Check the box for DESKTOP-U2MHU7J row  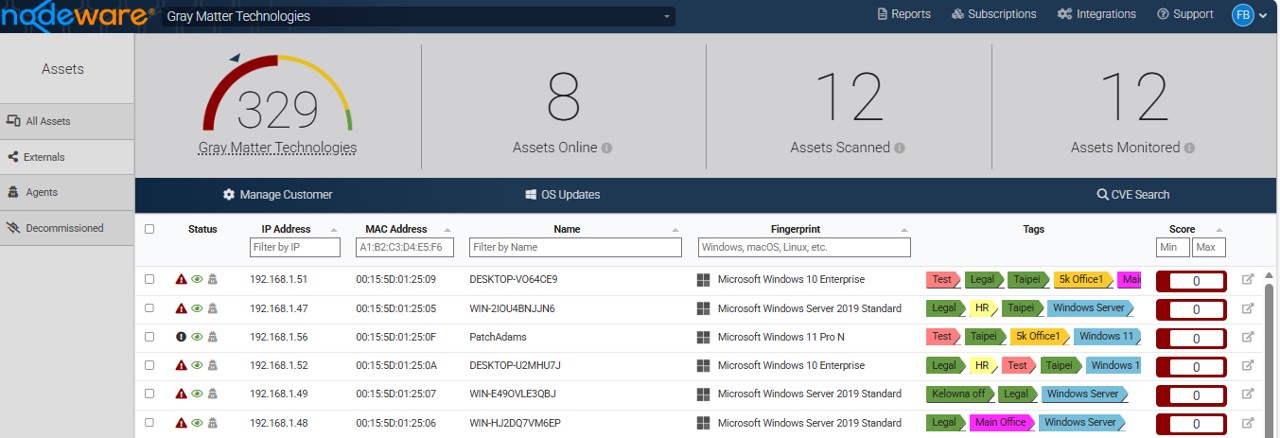click(149, 365)
